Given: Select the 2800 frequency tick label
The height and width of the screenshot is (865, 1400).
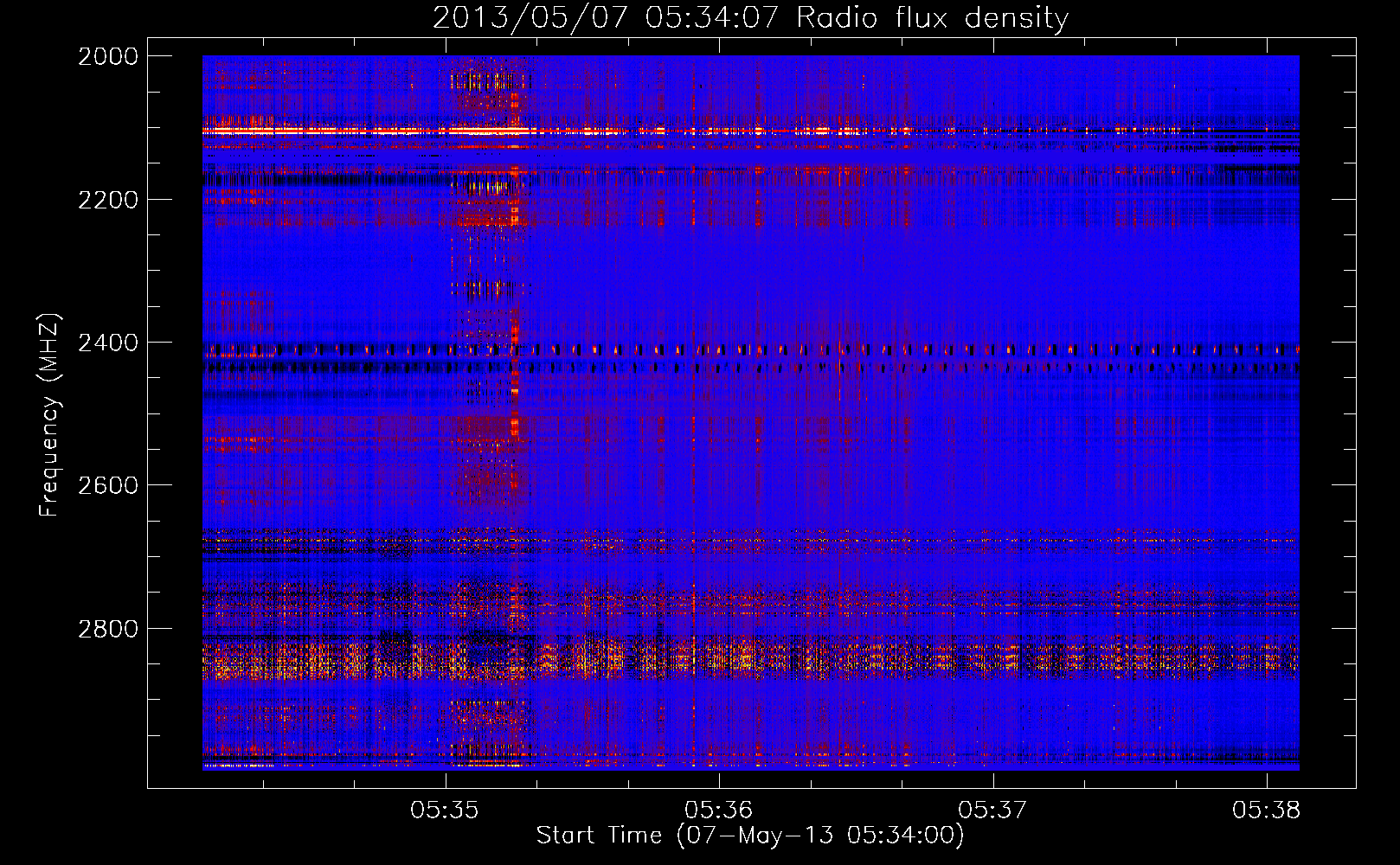Looking at the screenshot, I should coord(108,629).
